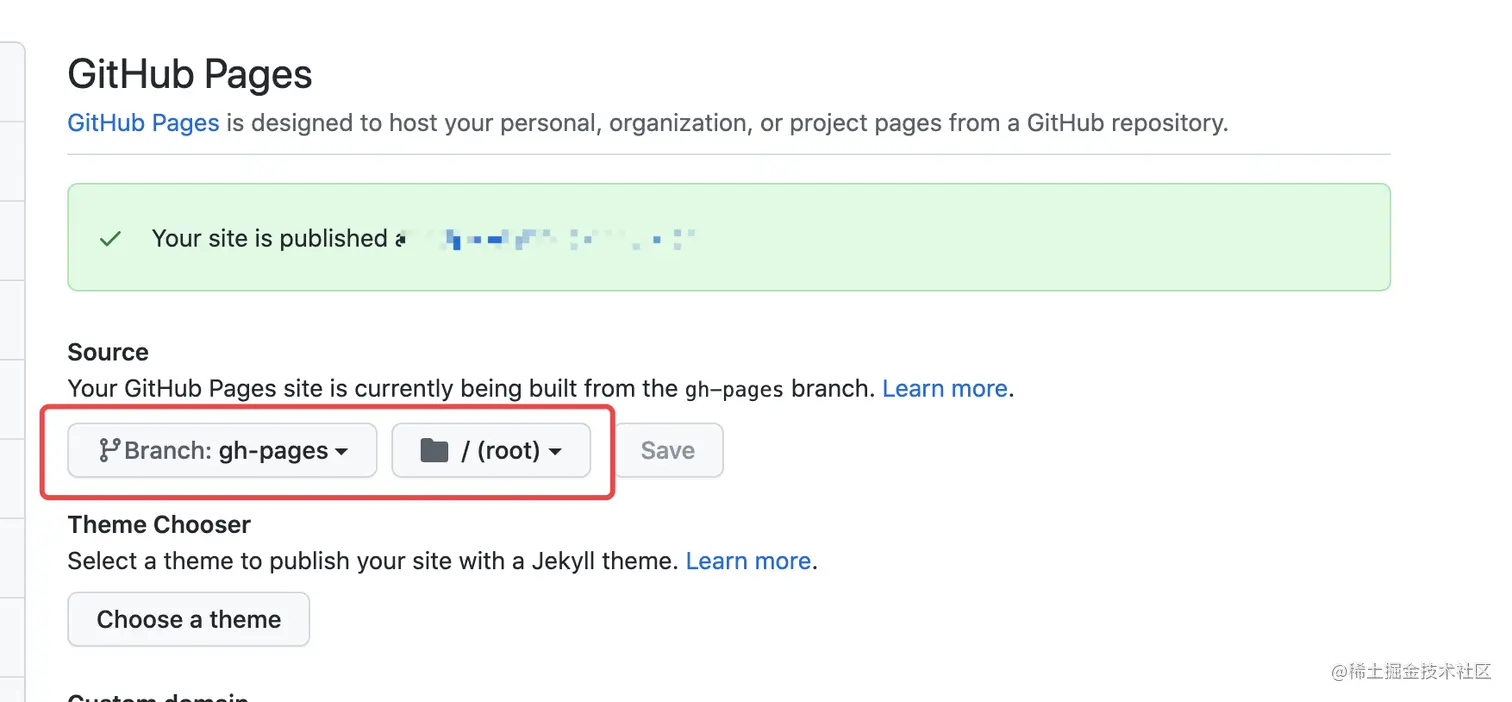Click the 'Source' section heading
This screenshot has width=1512, height=702.
[108, 352]
